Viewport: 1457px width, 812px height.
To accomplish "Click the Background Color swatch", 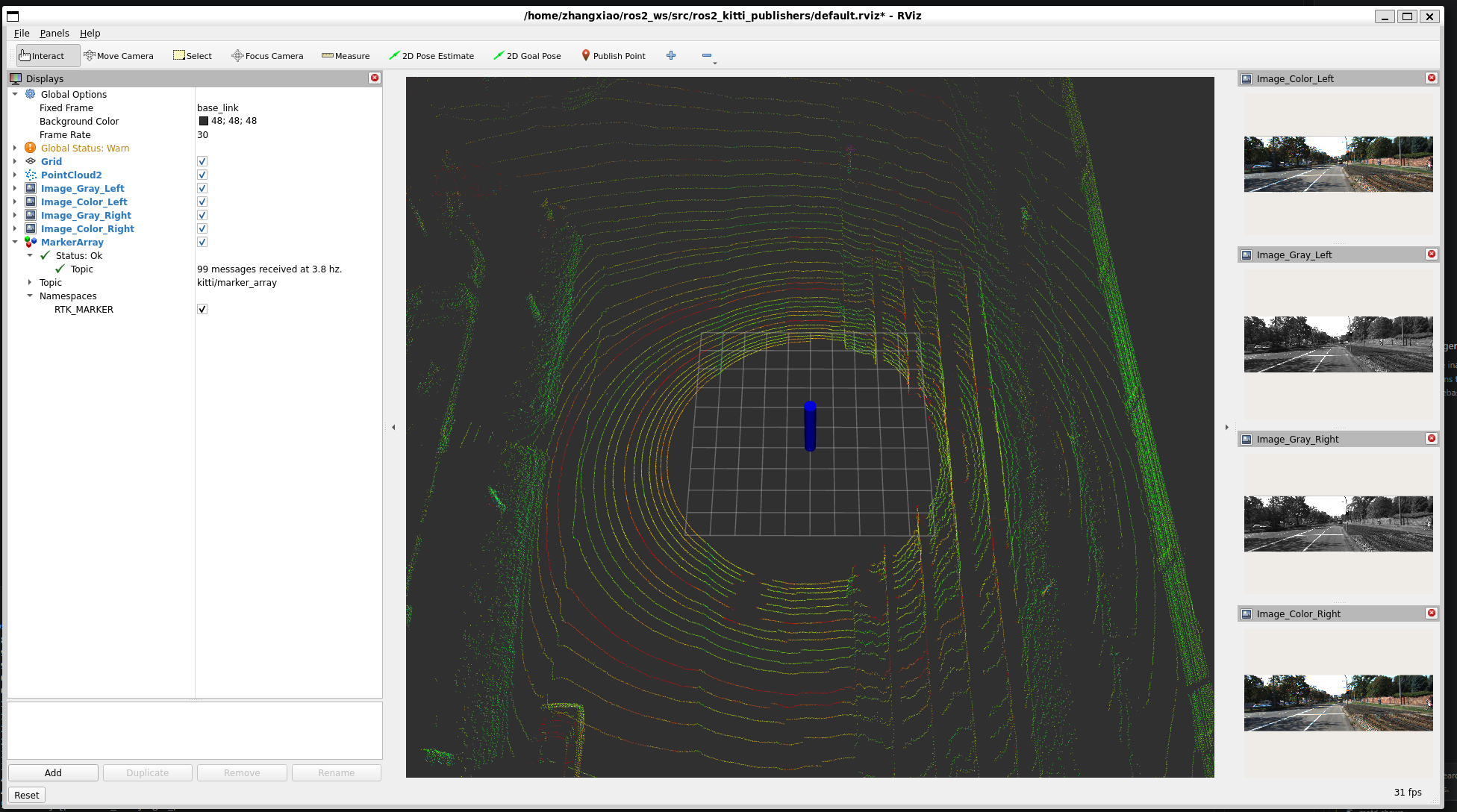I will coord(203,121).
